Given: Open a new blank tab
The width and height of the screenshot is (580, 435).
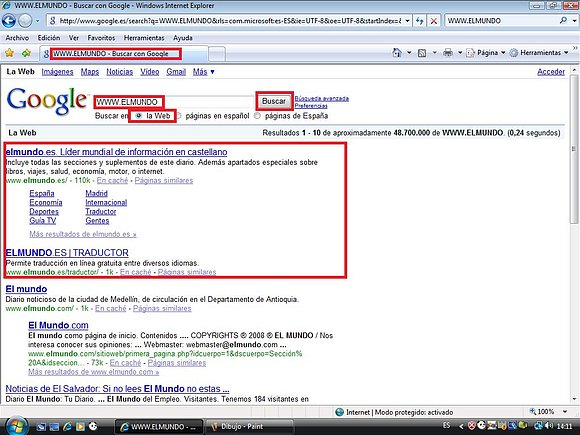Looking at the screenshot, I should pyautogui.click(x=217, y=54).
